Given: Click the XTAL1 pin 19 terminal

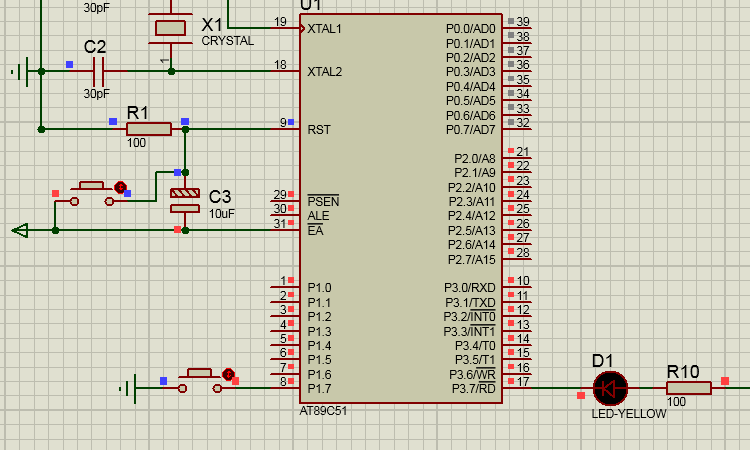Looking at the screenshot, I should pos(285,27).
